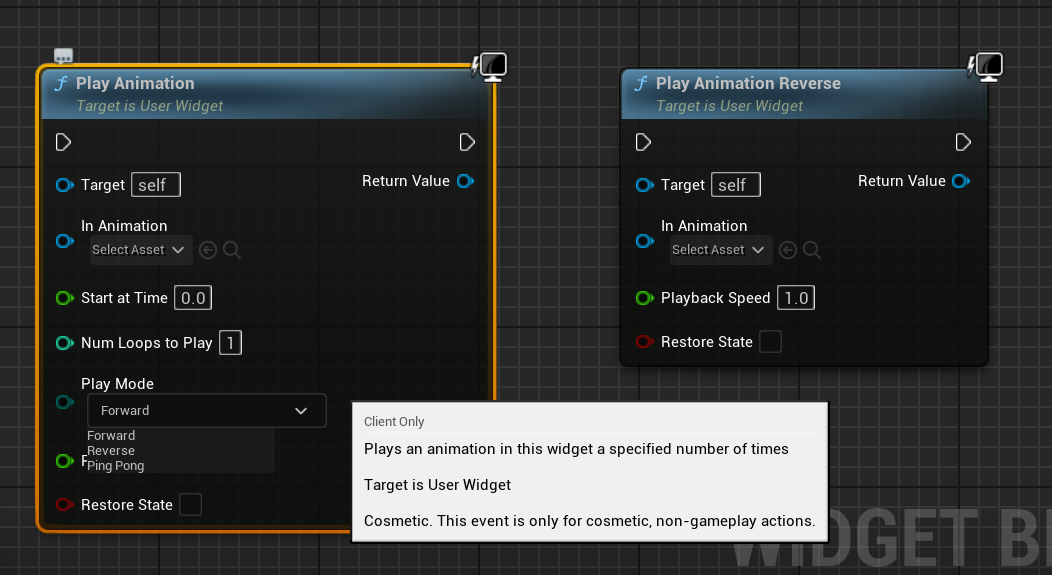Choose Ping Pong from the Play Mode list
The height and width of the screenshot is (575, 1052).
(x=116, y=466)
